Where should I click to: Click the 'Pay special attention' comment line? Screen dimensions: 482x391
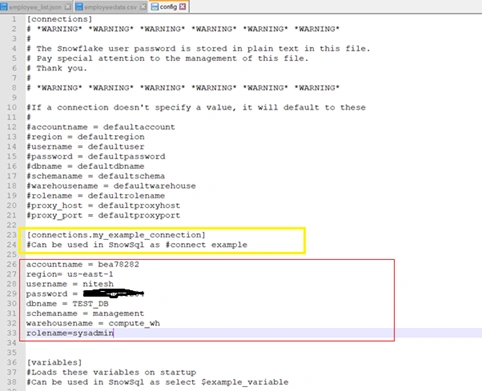[167, 58]
